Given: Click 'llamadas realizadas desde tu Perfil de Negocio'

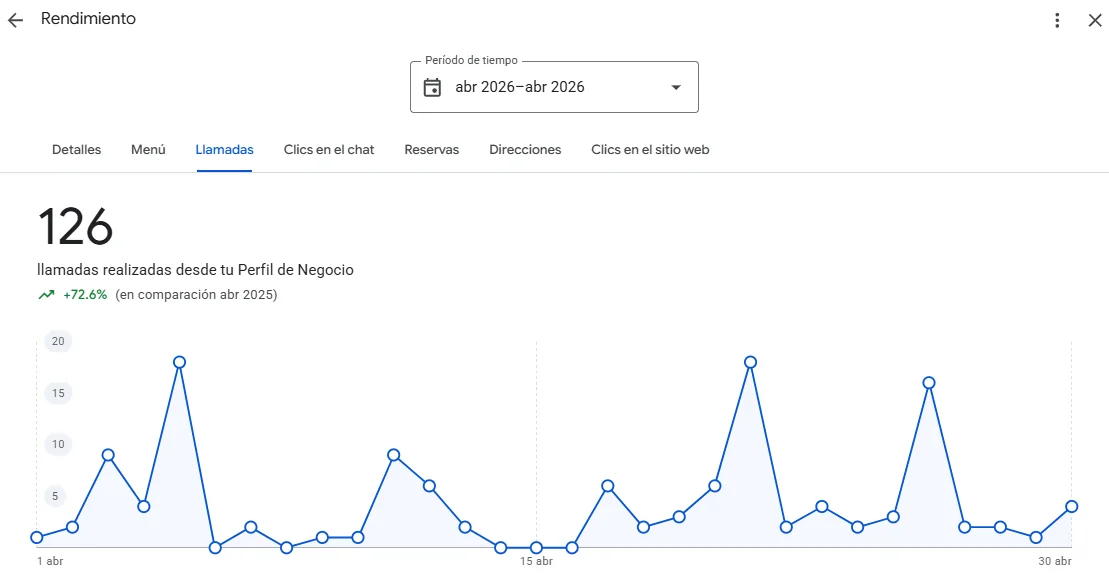Looking at the screenshot, I should (195, 270).
